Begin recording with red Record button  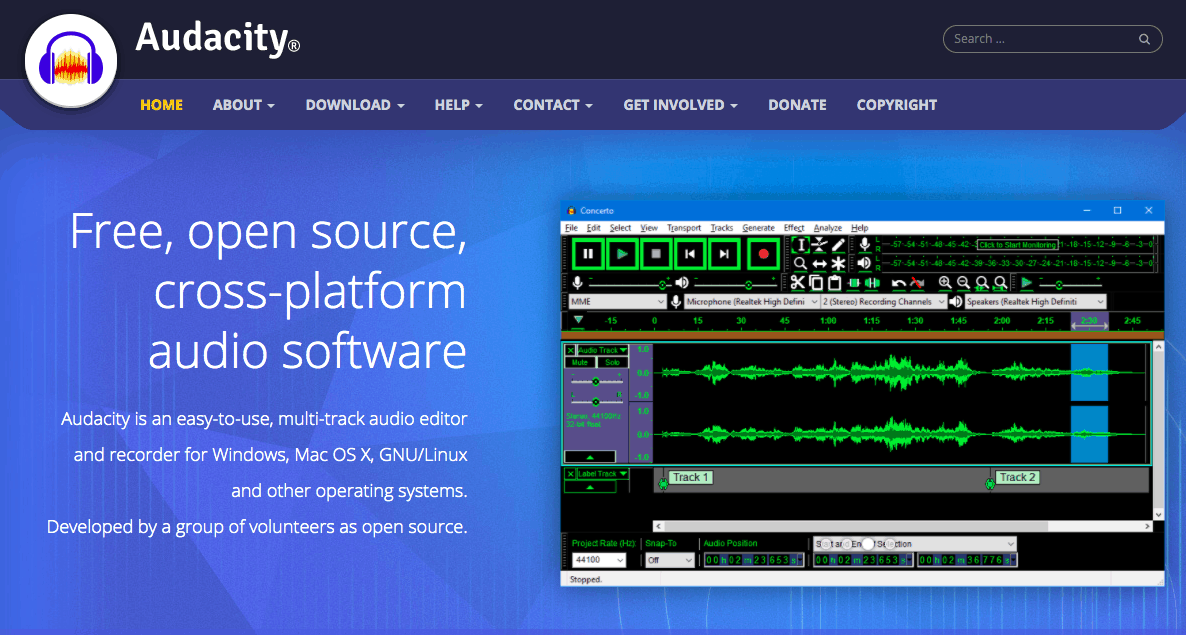coord(763,254)
